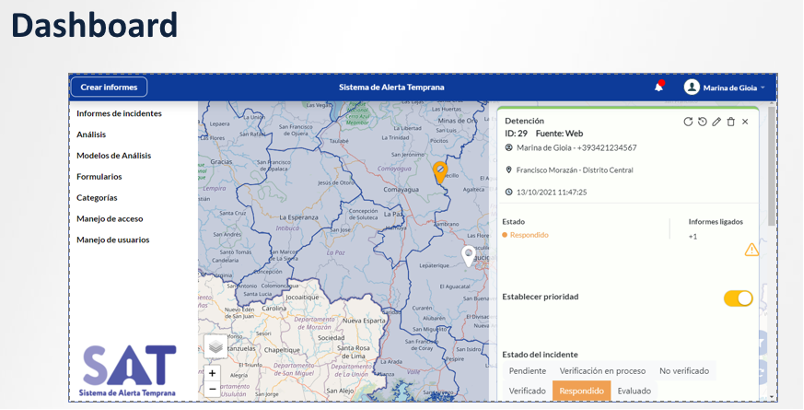The height and width of the screenshot is (410, 804).
Task: Click the location pin icon in details
Action: [x=509, y=170]
